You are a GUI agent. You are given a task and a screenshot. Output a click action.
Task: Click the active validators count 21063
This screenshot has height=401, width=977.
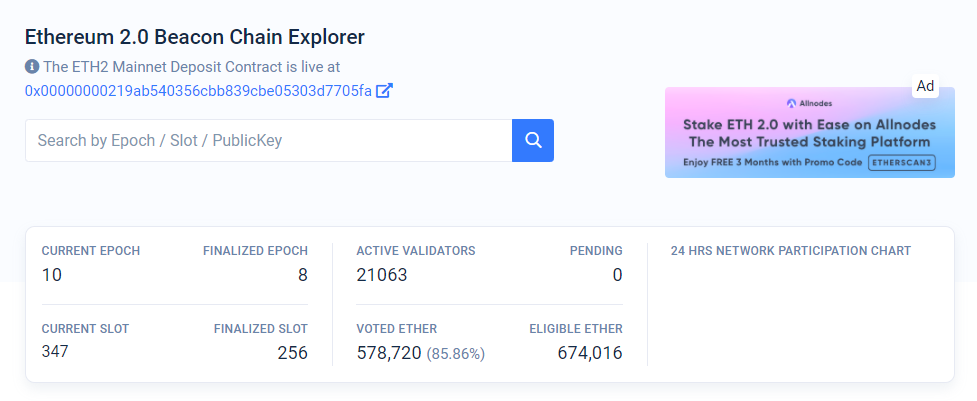click(x=382, y=274)
